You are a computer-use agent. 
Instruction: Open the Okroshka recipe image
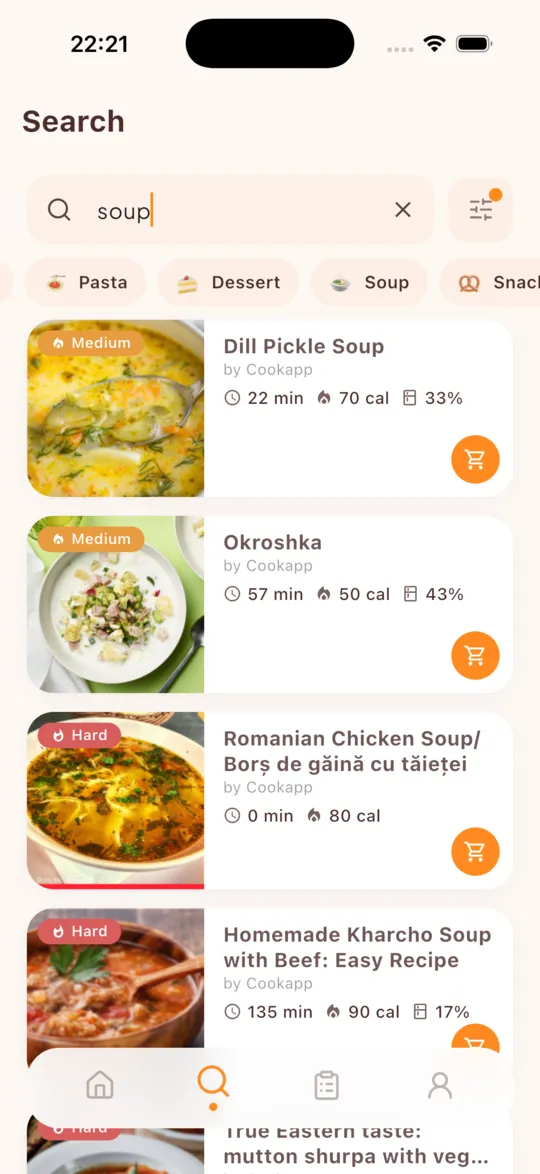click(115, 604)
